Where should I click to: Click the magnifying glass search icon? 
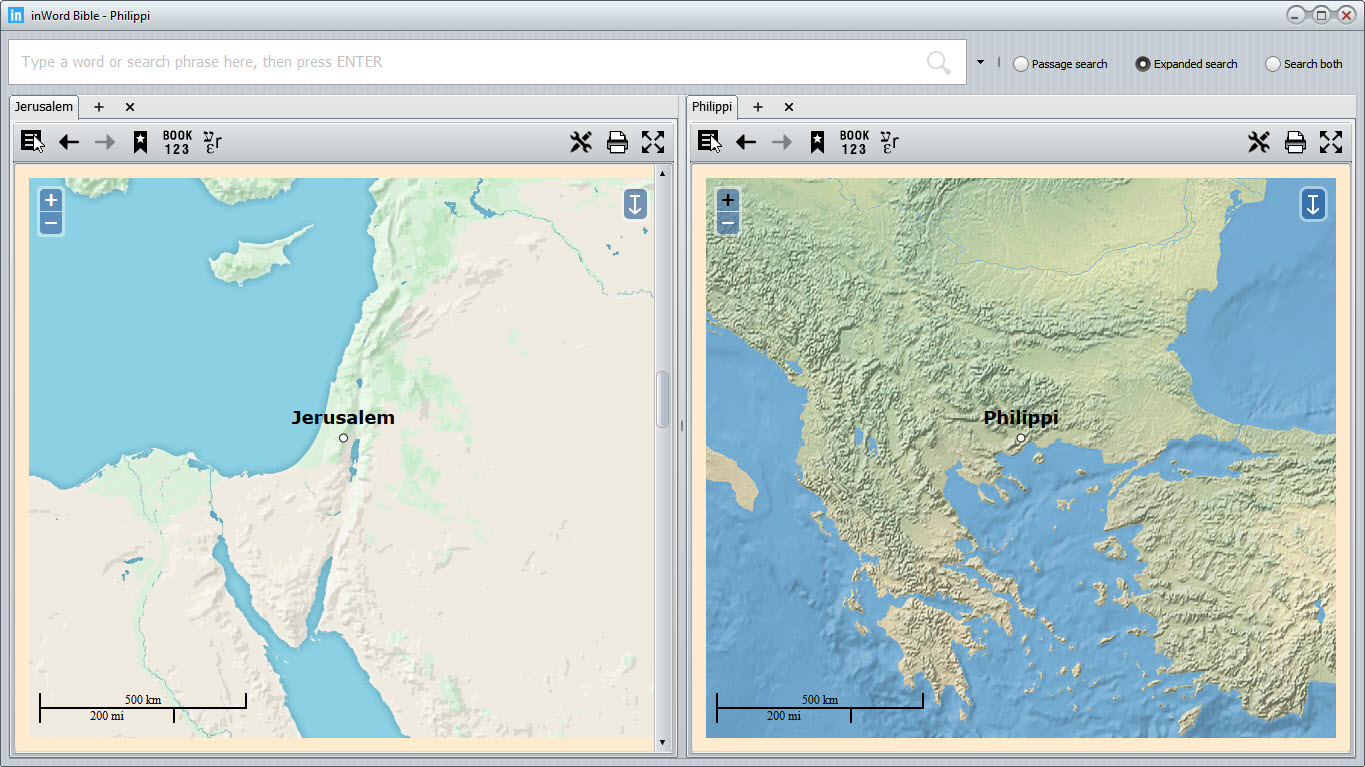938,63
